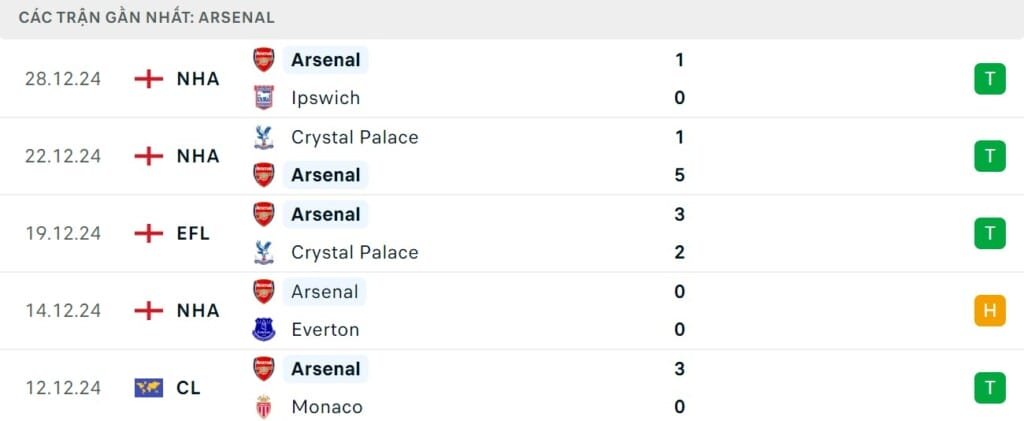Click Arsenal crest in the 28.12.24 match
1024x421 pixels.
[263, 60]
